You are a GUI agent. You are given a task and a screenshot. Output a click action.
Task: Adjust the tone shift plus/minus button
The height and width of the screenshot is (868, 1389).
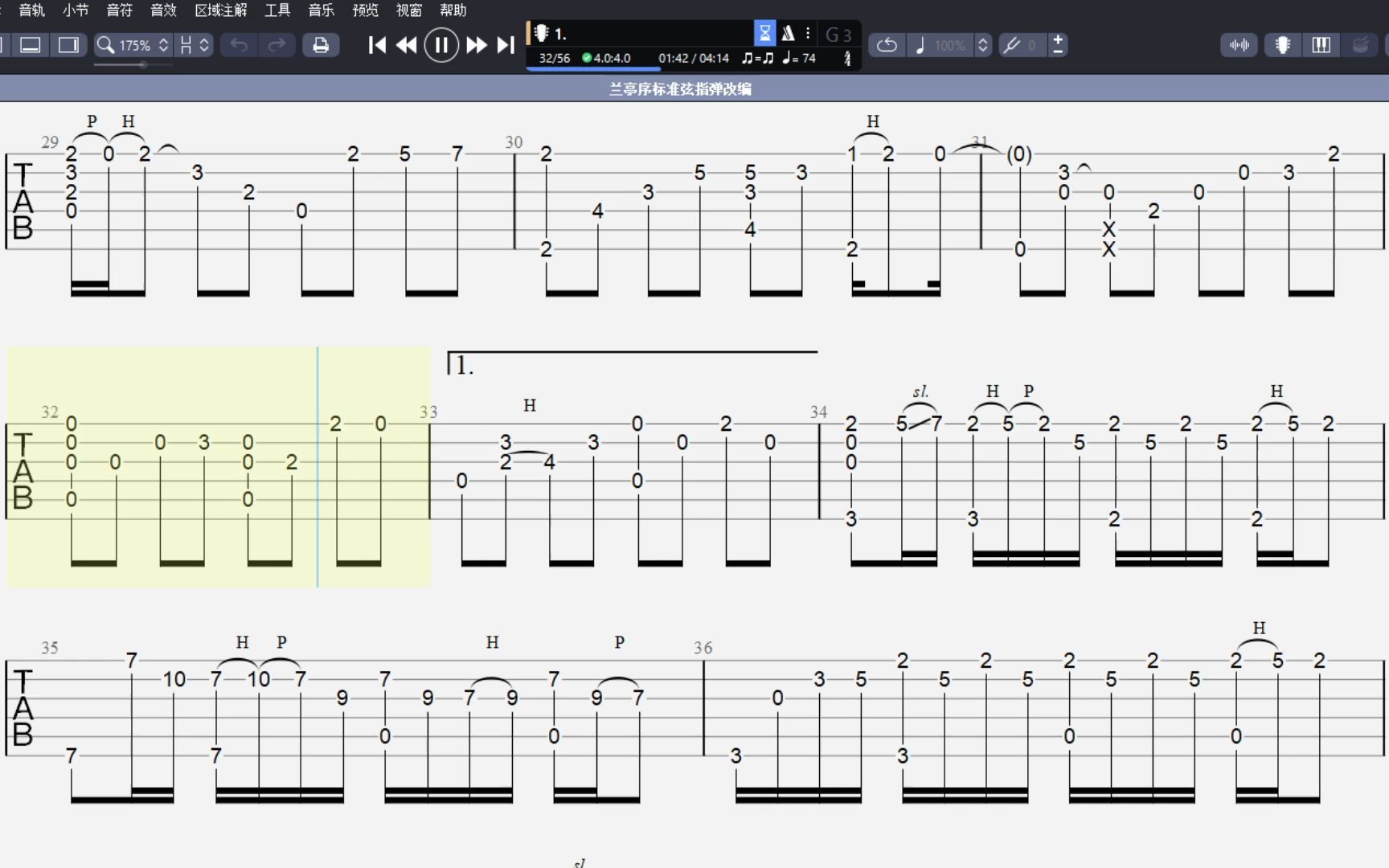1058,45
